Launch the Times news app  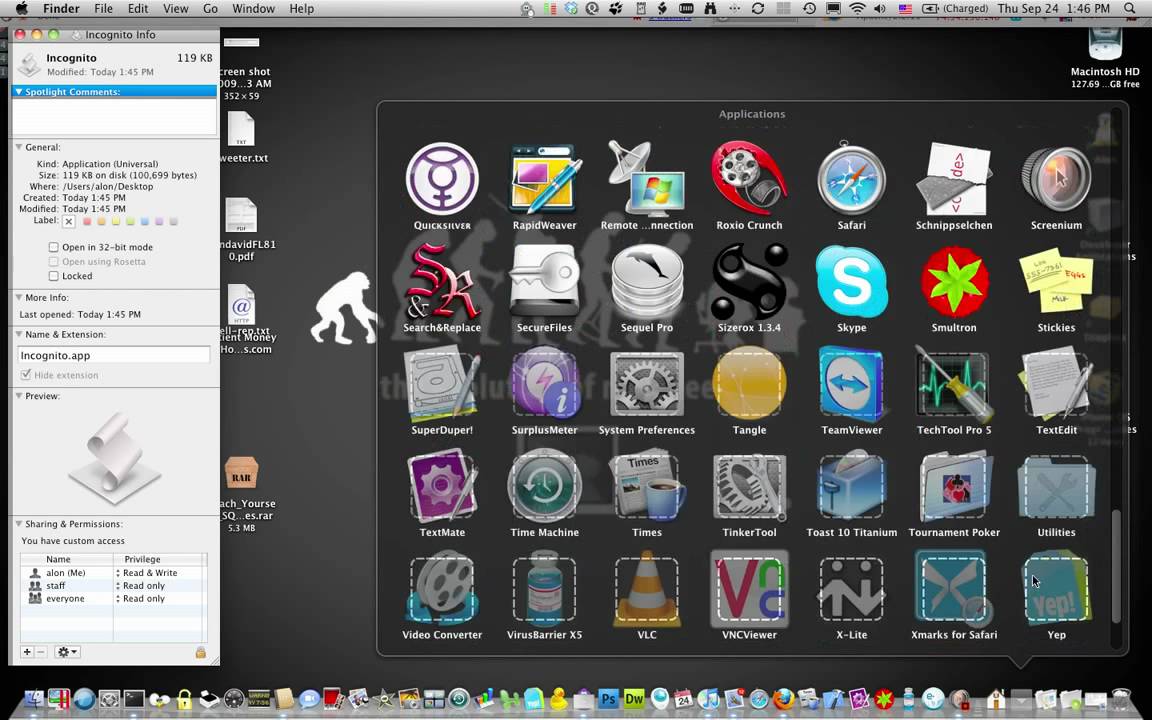[x=647, y=486]
